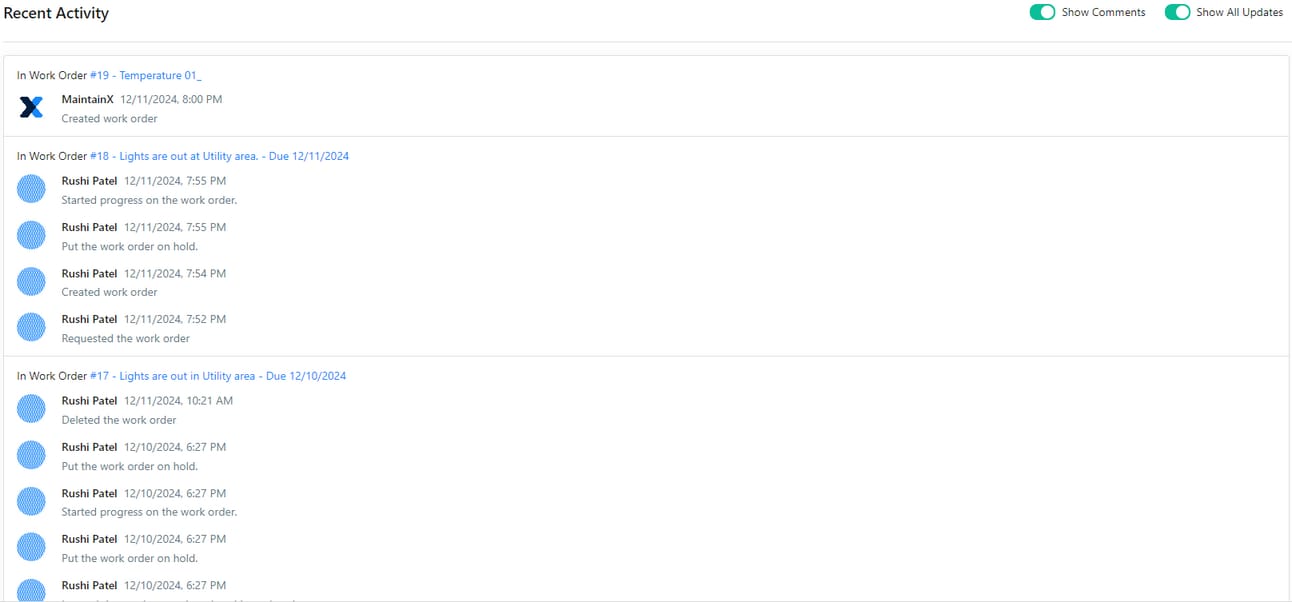Click the 'Show Comments' label text

[x=1104, y=12]
